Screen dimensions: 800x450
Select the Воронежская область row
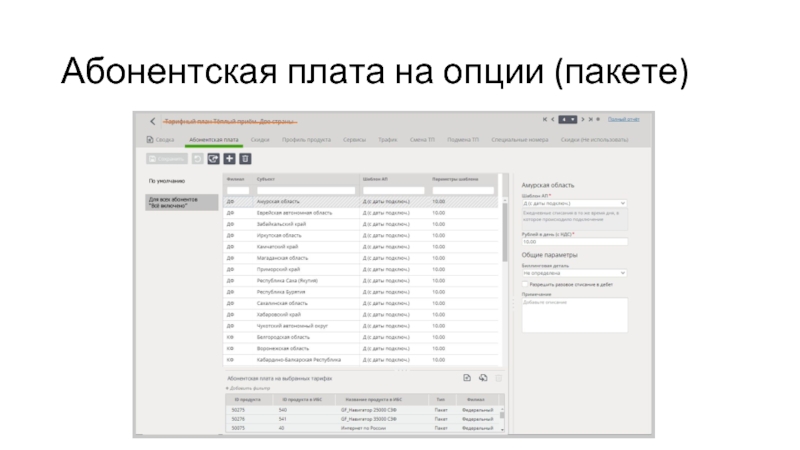click(x=361, y=348)
